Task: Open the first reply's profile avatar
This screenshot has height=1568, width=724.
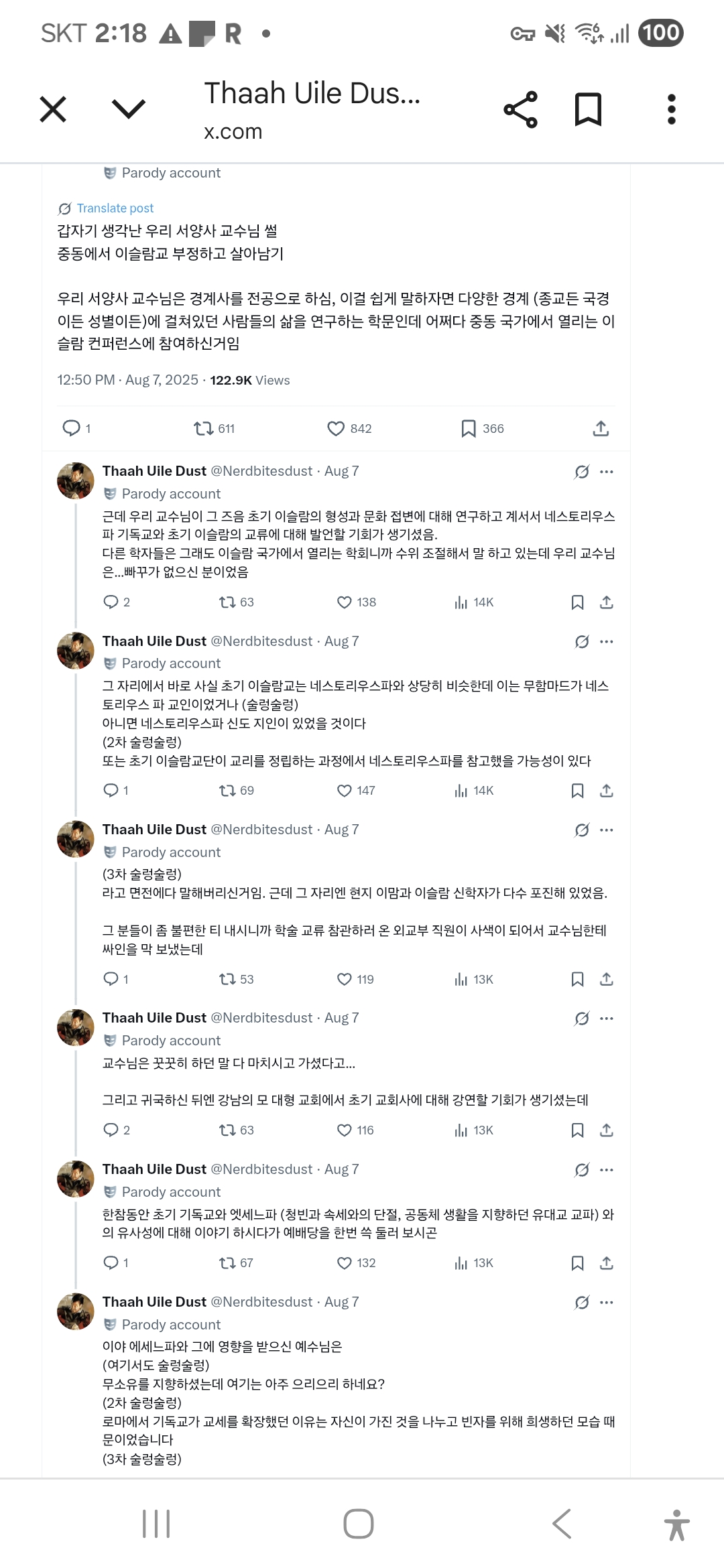Action: pyautogui.click(x=76, y=480)
